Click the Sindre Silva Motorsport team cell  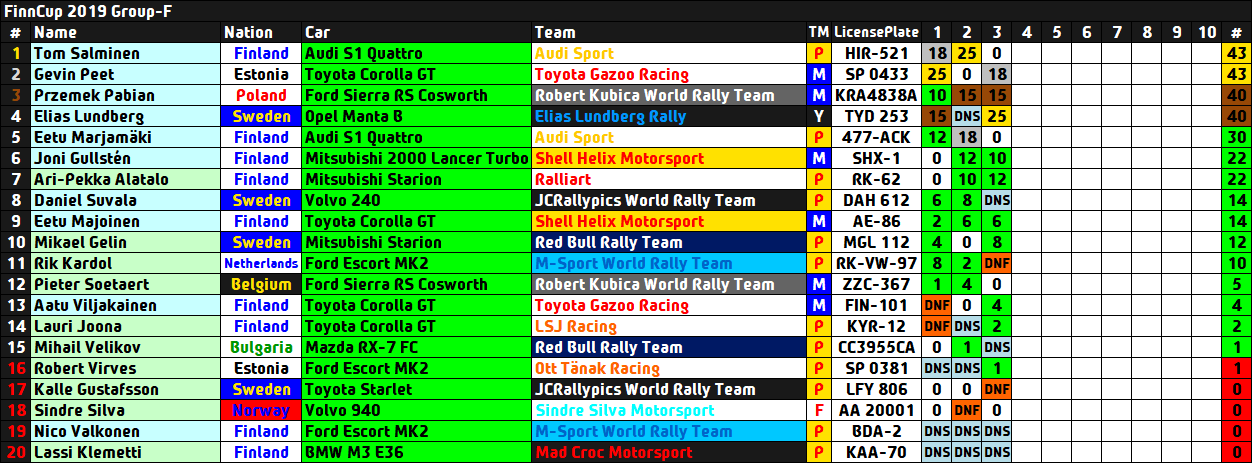point(668,410)
